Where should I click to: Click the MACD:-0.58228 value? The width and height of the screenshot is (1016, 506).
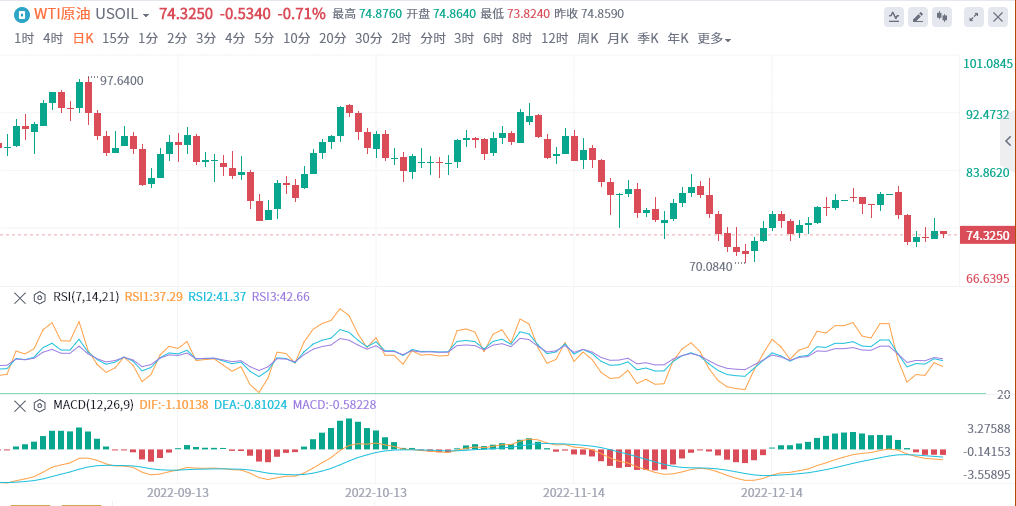[x=335, y=406]
